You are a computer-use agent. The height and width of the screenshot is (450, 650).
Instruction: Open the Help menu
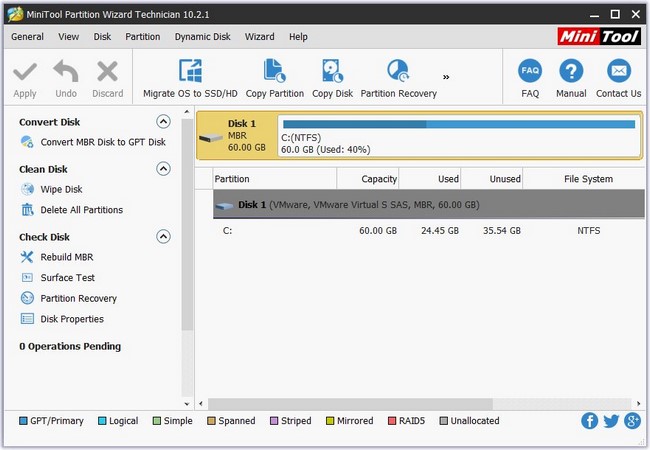[x=298, y=37]
